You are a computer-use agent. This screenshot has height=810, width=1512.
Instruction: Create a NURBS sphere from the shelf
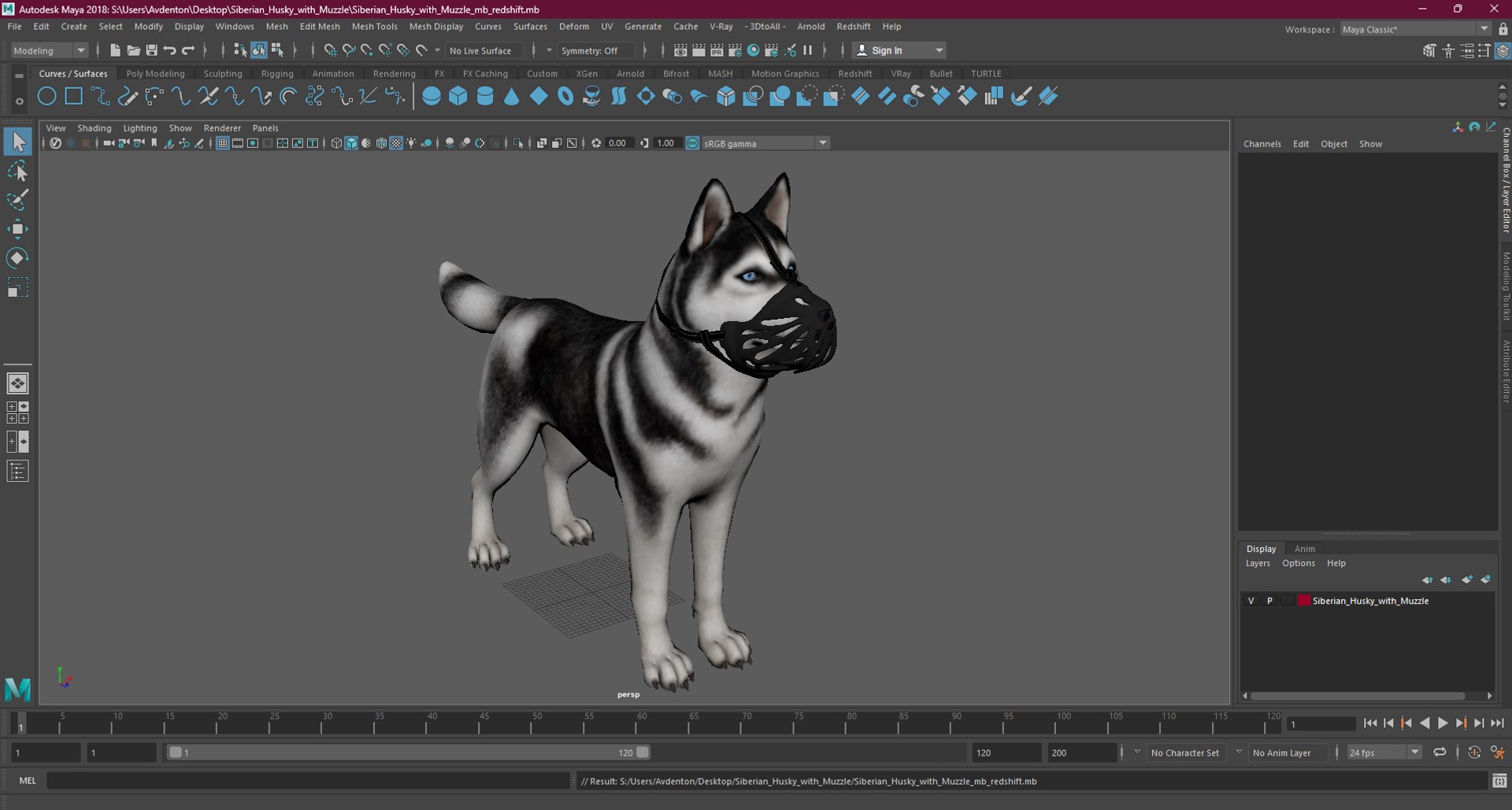432,97
